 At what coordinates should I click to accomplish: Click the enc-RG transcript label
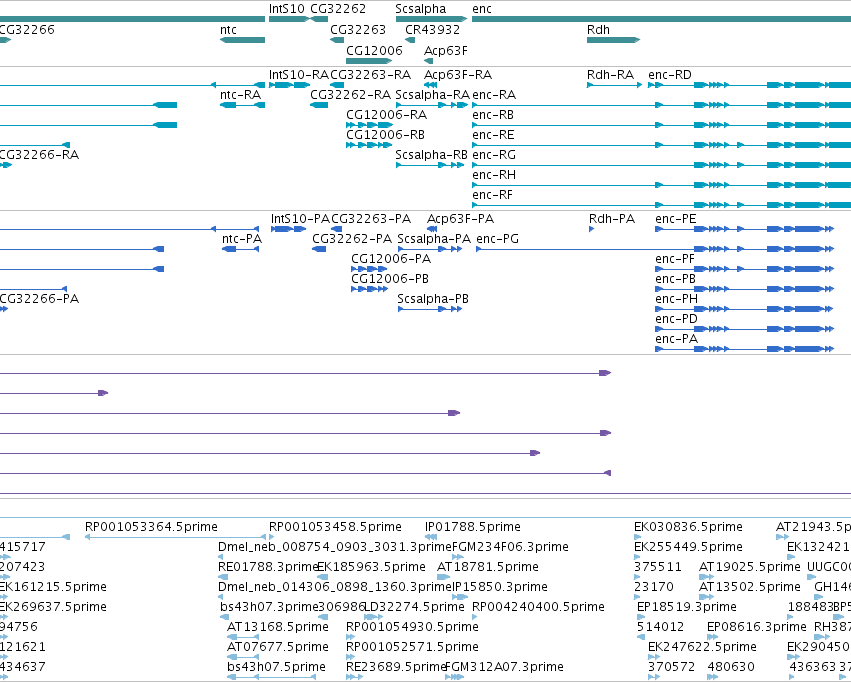494,155
